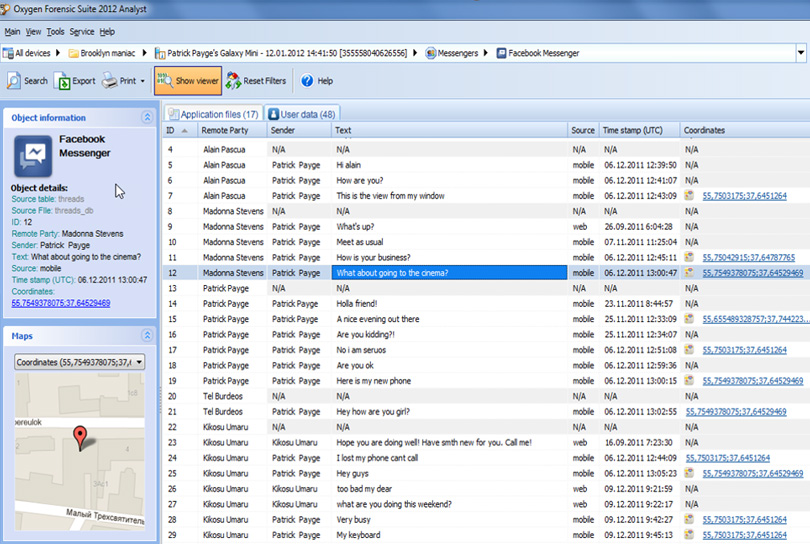This screenshot has width=810, height=544.
Task: Sort by Coordinates column header
Action: pos(744,130)
